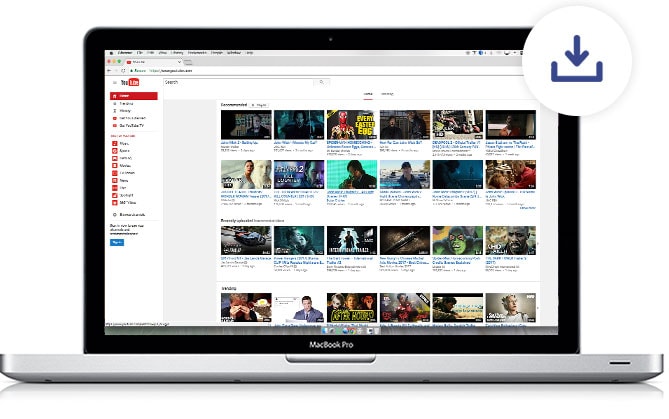Open the race car video thumbnail

246,241
